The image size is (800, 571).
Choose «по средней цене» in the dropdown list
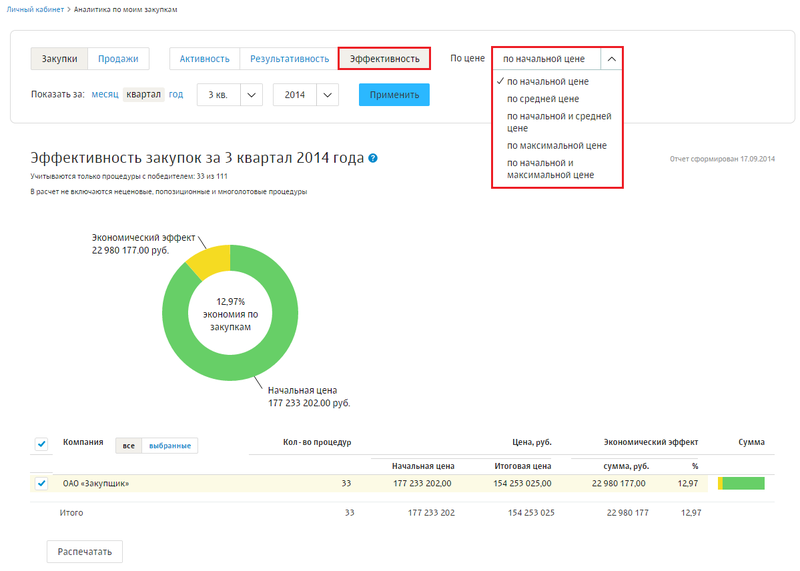pos(543,99)
